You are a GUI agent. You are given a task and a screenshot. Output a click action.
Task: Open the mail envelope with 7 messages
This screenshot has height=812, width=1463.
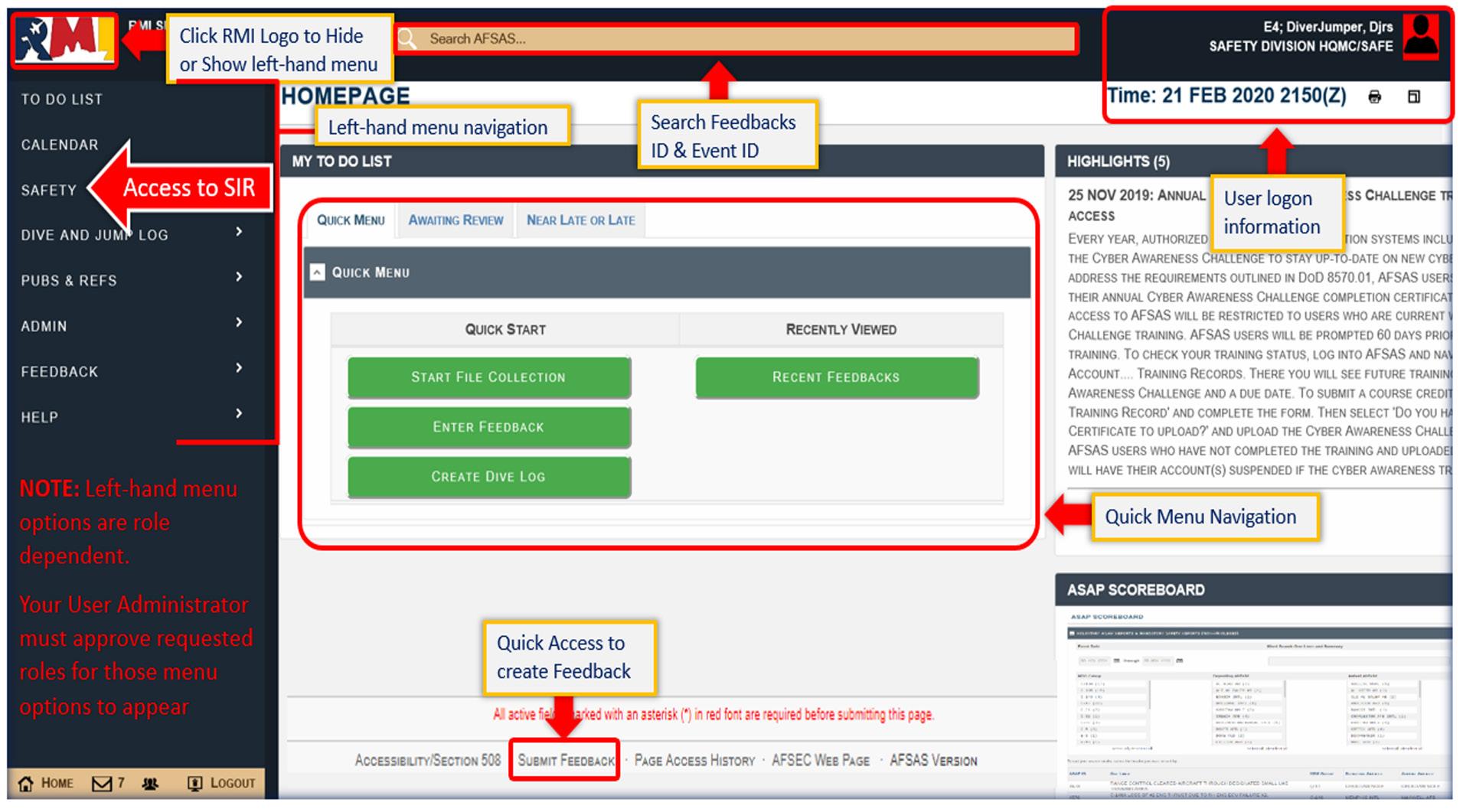[x=102, y=784]
